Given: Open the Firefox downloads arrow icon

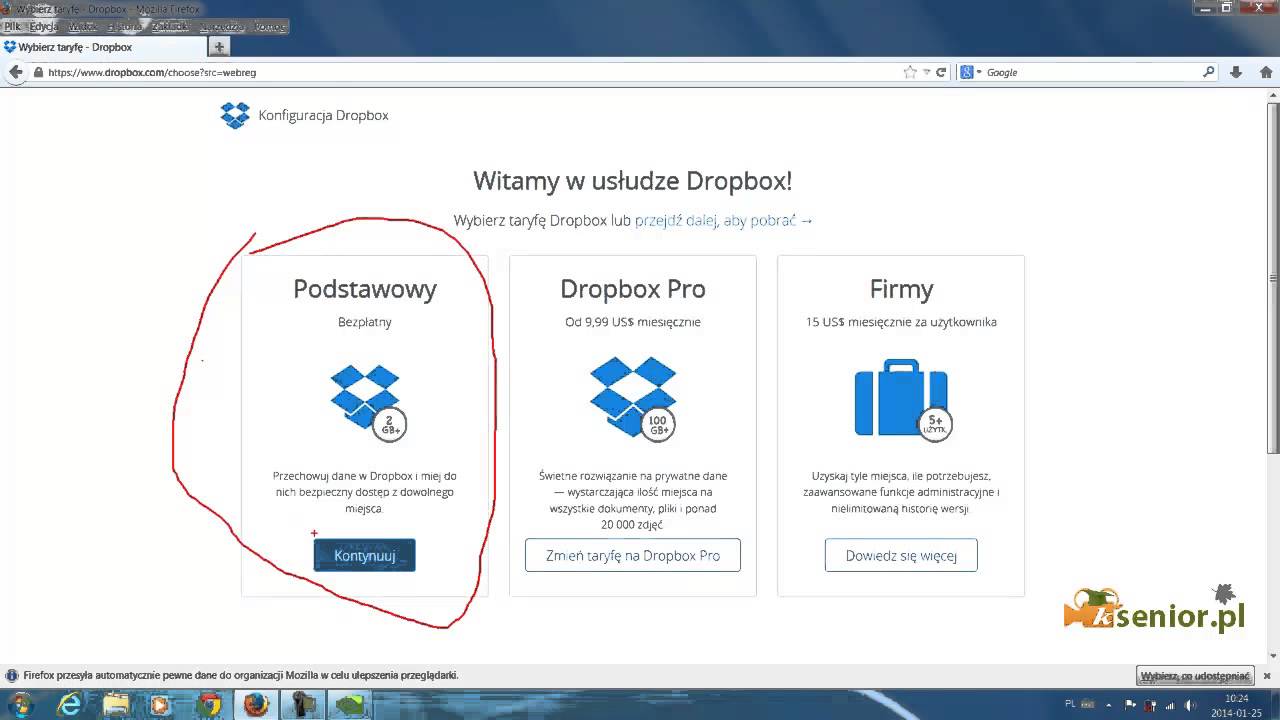Looking at the screenshot, I should click(x=1237, y=72).
